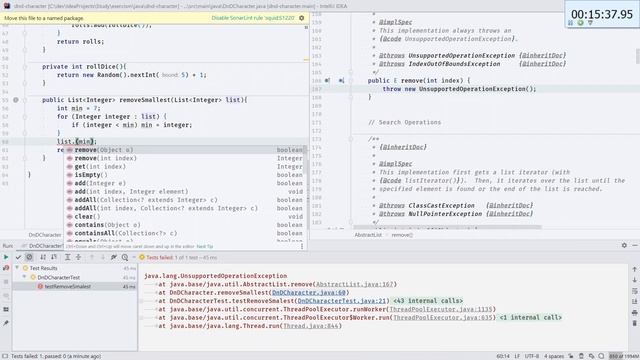Choose isEmpty() from completion list
The height and width of the screenshot is (360, 640).
(x=184, y=175)
